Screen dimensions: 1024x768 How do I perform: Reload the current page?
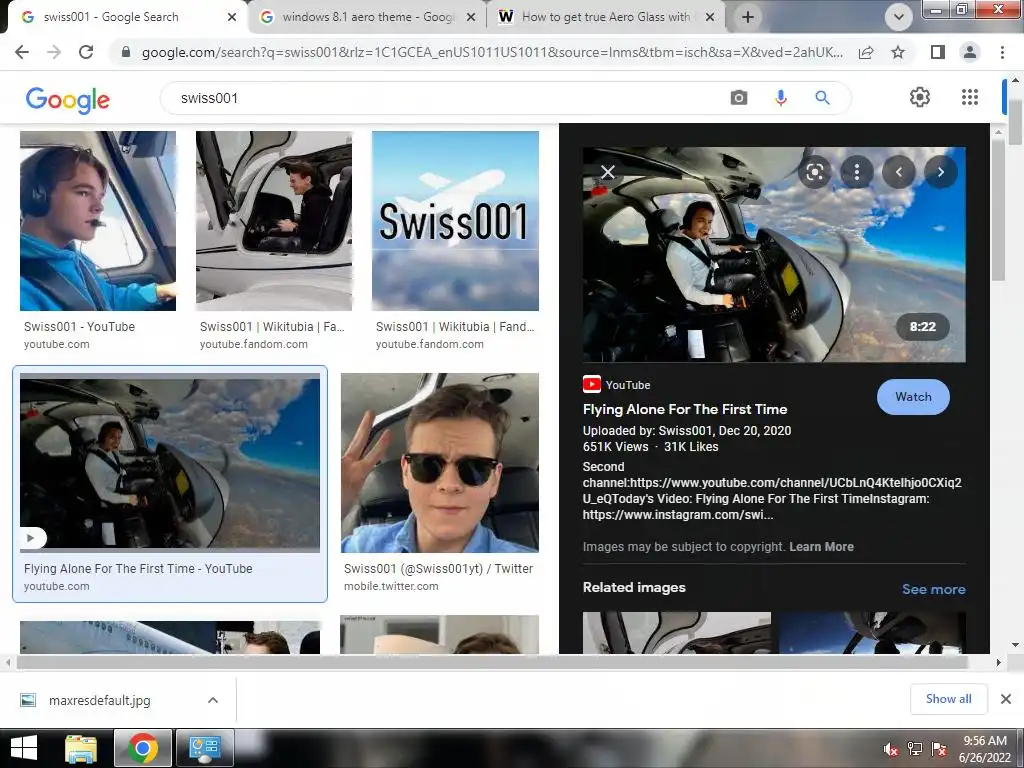(x=86, y=52)
